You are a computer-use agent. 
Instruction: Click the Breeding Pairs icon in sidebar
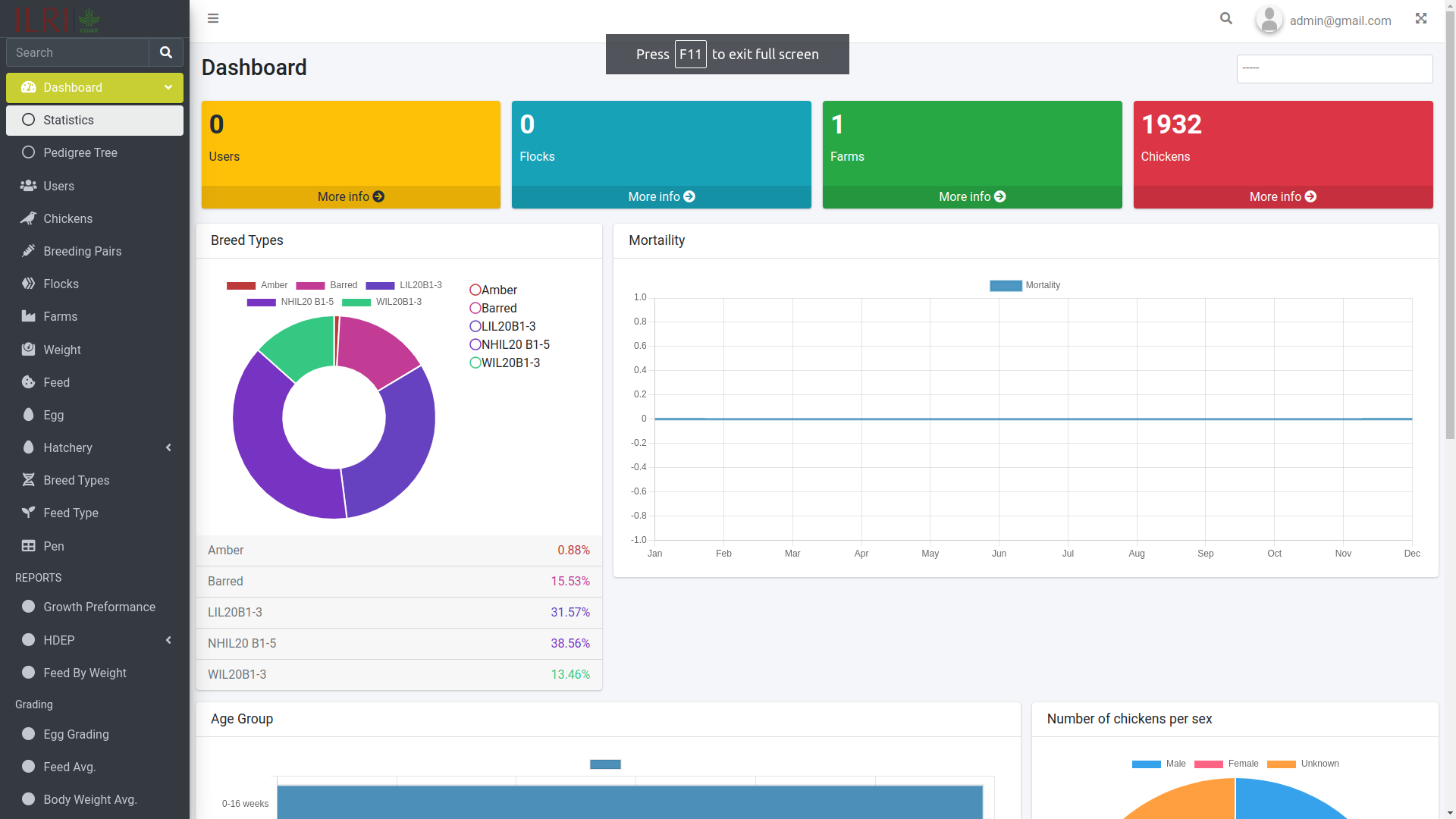click(x=29, y=251)
